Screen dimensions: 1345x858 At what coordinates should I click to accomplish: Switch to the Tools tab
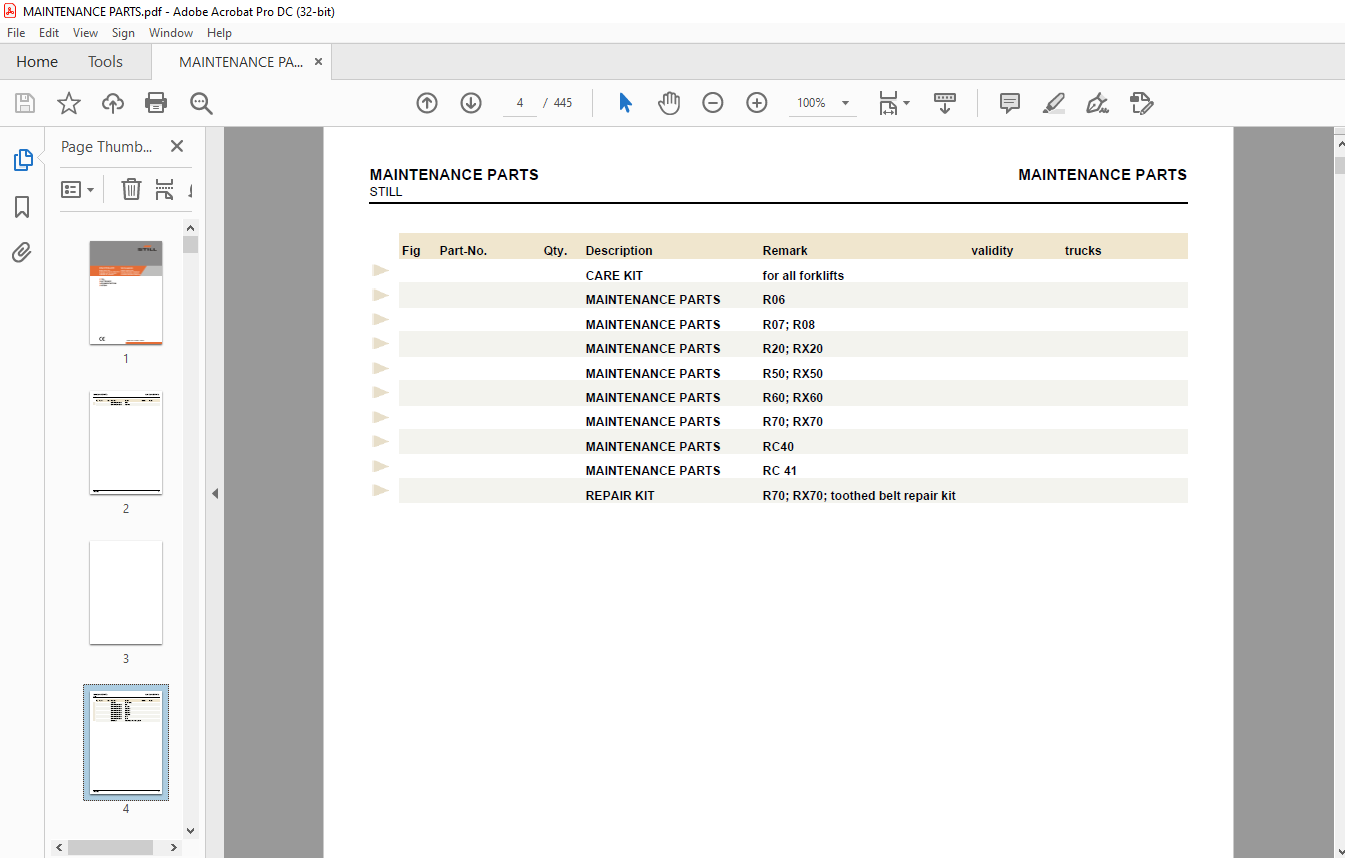point(105,62)
